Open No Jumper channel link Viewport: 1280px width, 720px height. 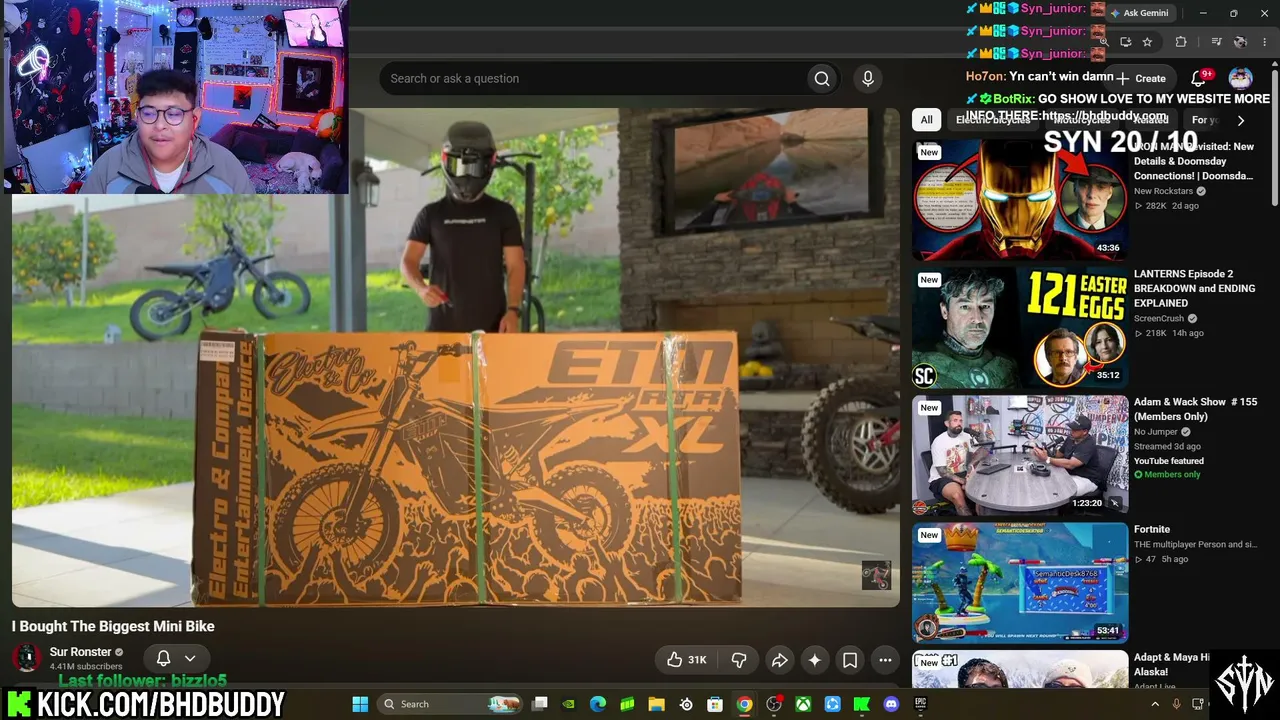pyautogui.click(x=1156, y=432)
